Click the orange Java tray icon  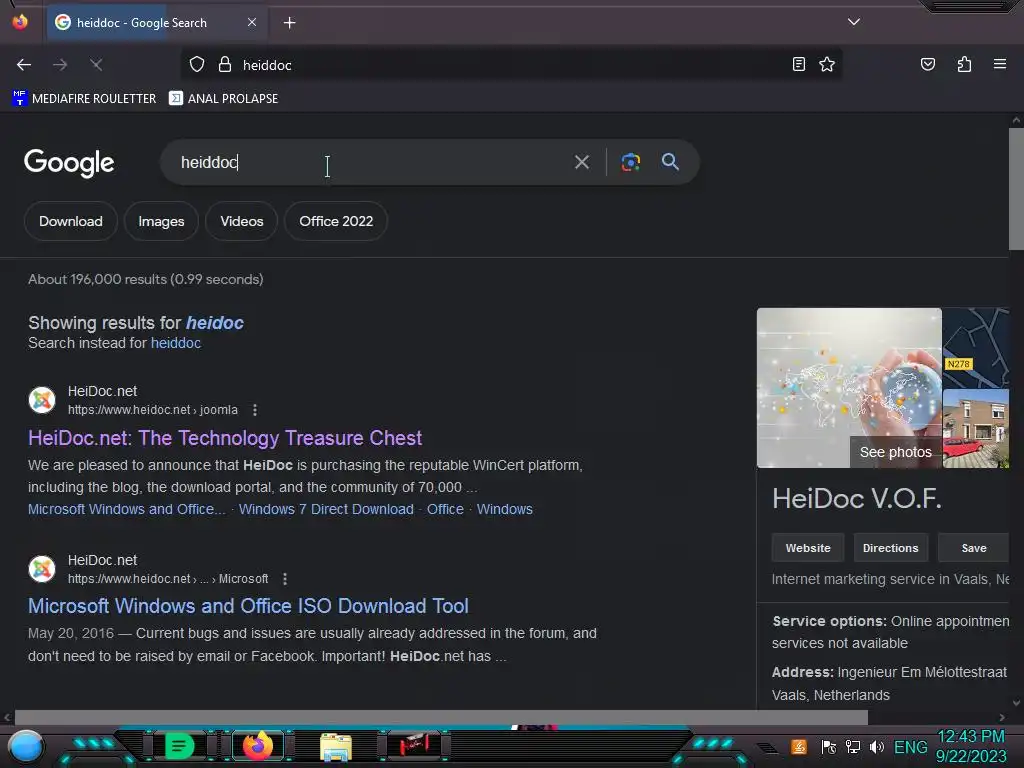[x=799, y=746]
